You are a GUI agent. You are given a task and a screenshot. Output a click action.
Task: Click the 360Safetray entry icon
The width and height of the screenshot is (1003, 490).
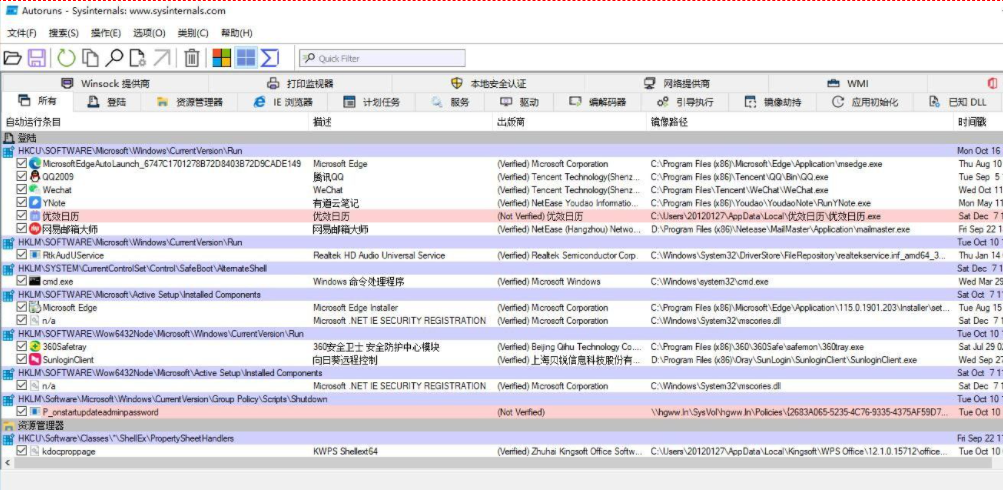point(35,347)
